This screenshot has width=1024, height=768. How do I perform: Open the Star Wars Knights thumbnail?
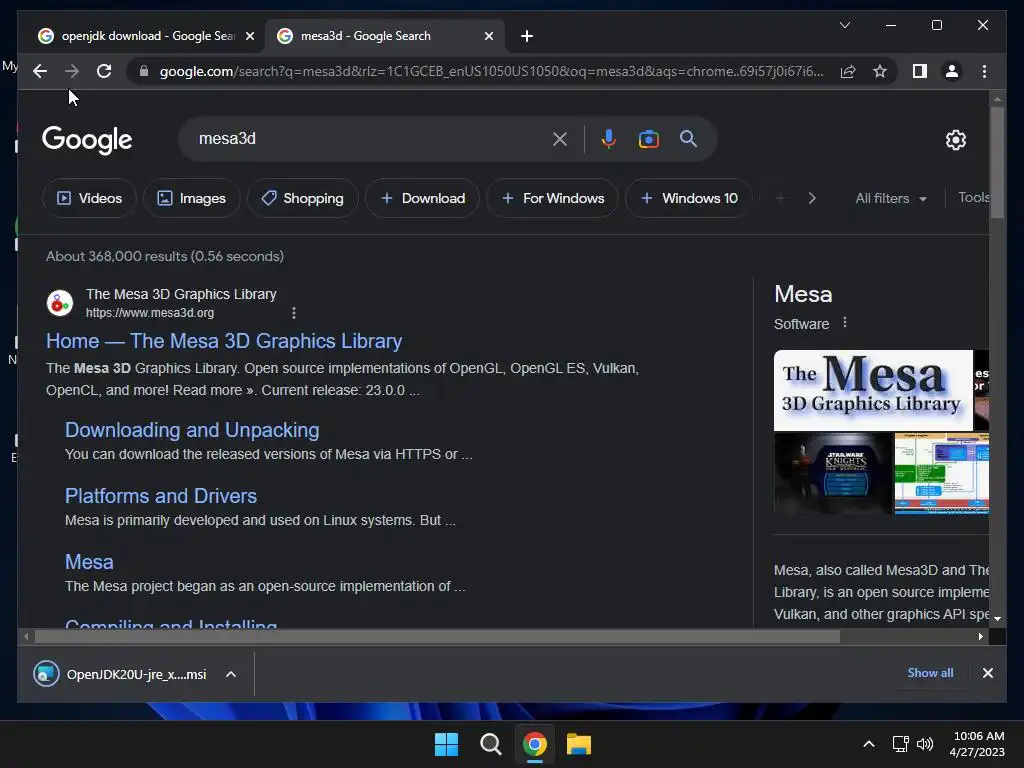pos(833,474)
